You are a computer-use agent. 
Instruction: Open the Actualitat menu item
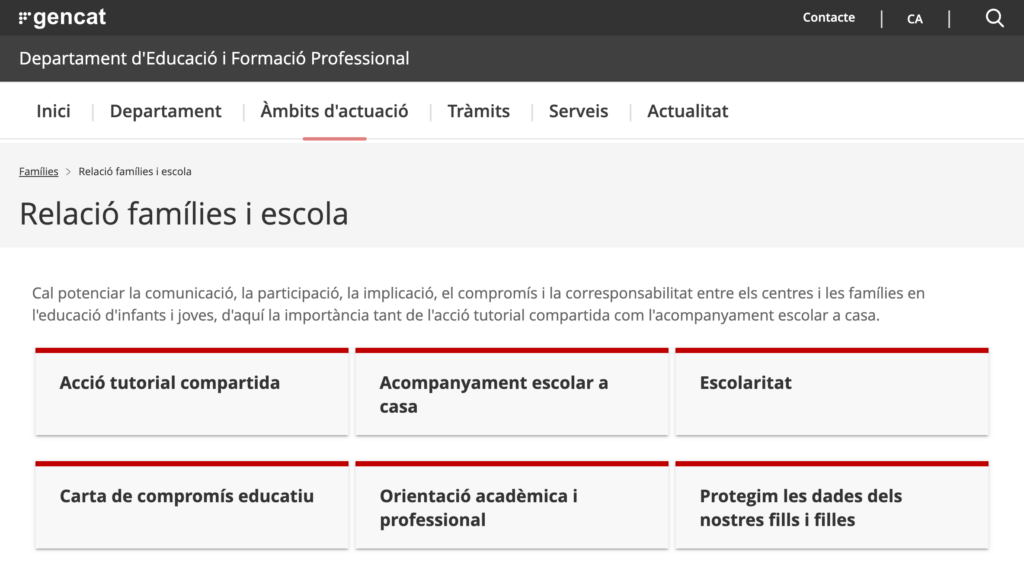click(688, 111)
